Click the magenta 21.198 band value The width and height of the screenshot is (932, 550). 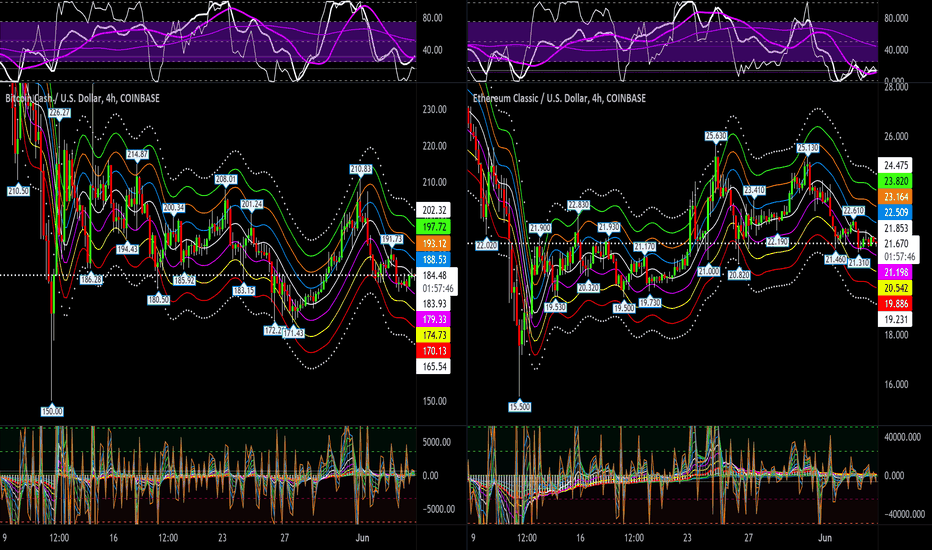[x=896, y=272]
